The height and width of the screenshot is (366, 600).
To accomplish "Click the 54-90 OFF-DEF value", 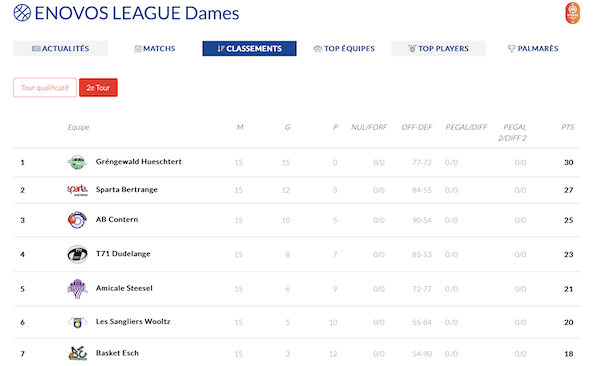I will [422, 354].
